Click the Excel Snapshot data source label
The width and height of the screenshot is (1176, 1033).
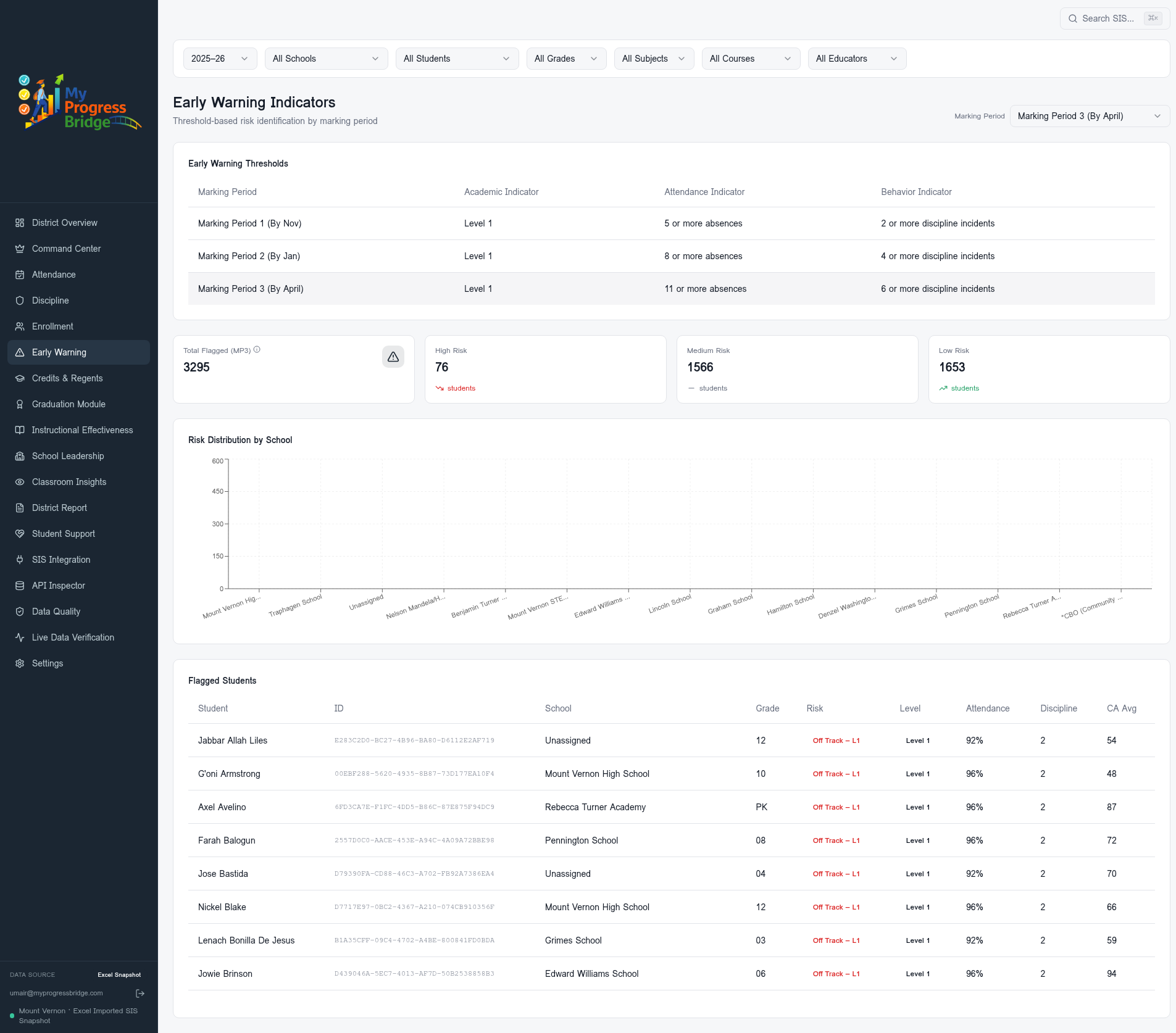pyautogui.click(x=119, y=975)
